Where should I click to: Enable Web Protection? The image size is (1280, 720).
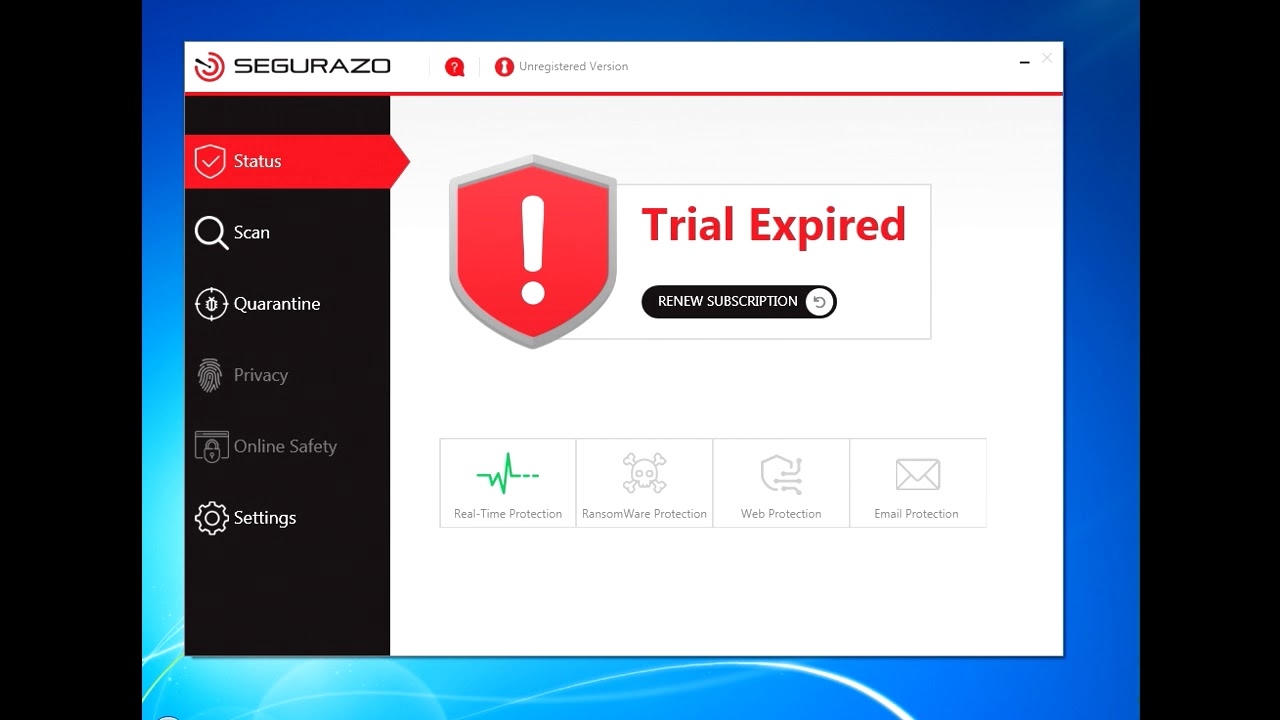click(780, 473)
